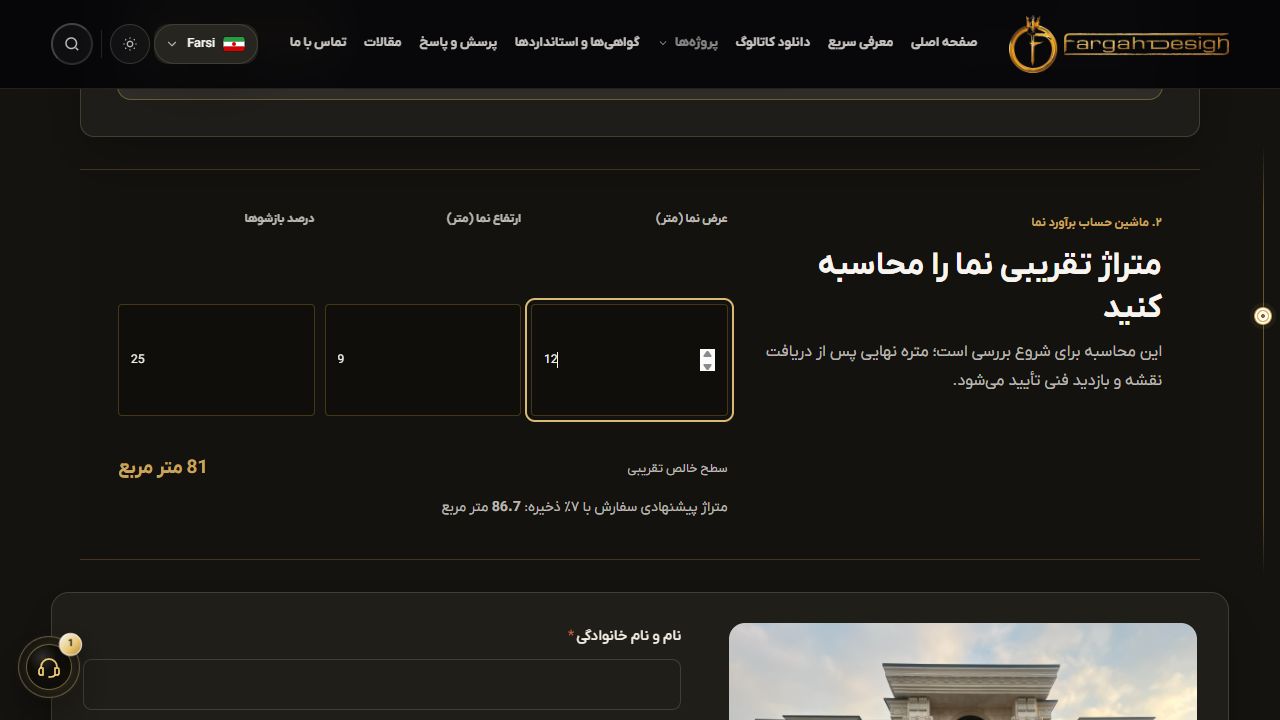Screen dimensions: 1280x720
Task: Click the Fargah Design logo
Action: pos(1119,44)
